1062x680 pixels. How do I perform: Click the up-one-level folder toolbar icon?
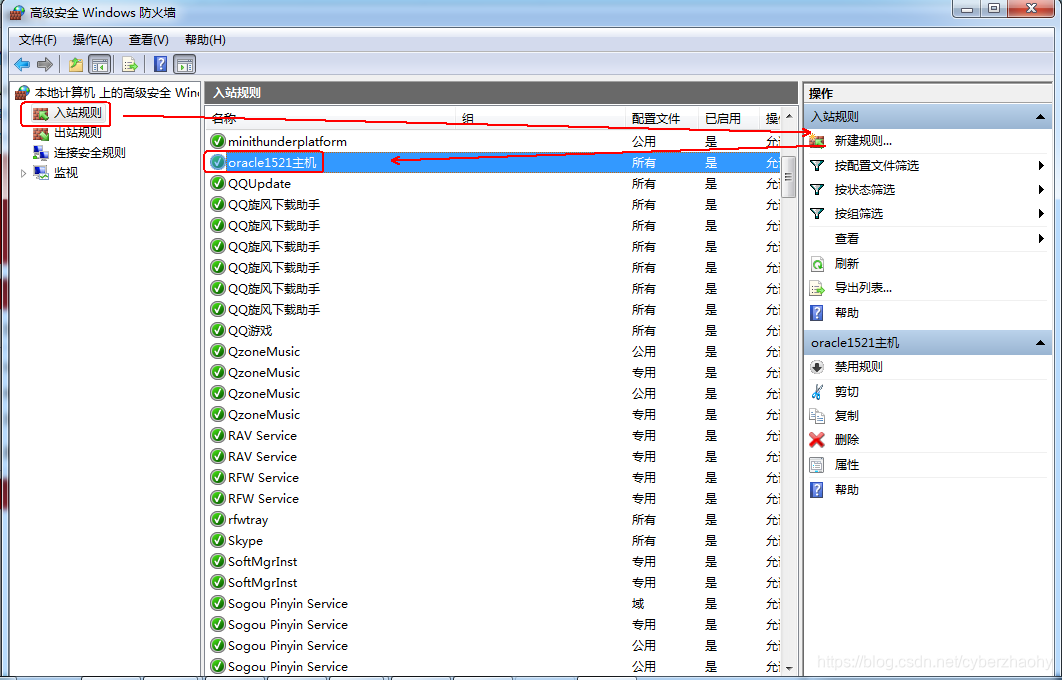(75, 64)
